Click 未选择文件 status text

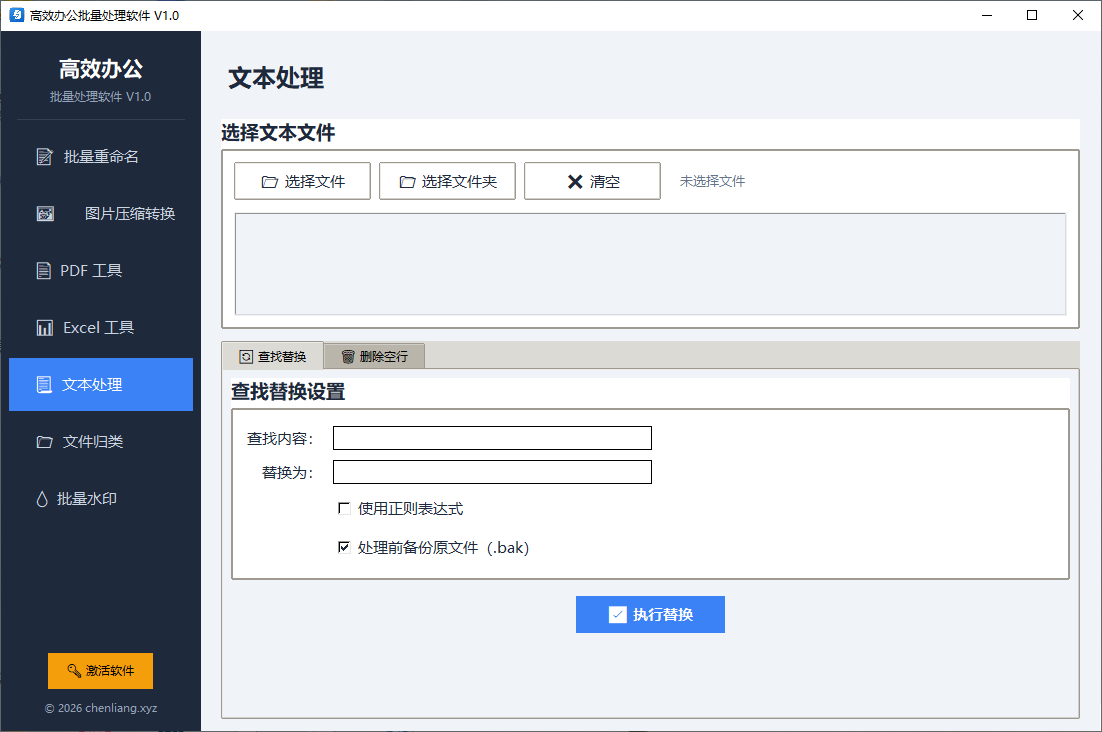pyautogui.click(x=712, y=181)
